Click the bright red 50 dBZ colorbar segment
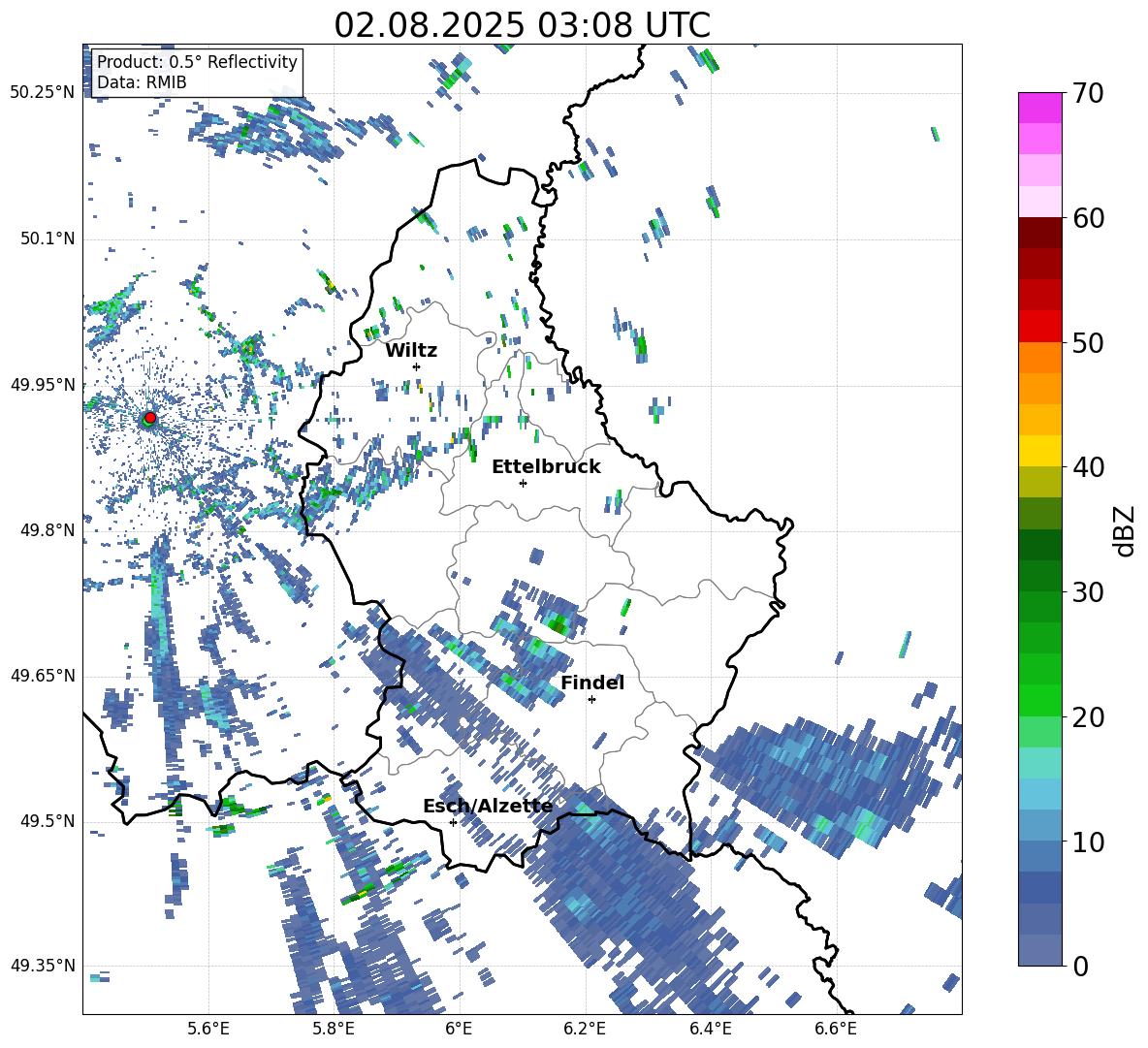Image resolution: width=1148 pixels, height=1048 pixels. [x=1039, y=327]
